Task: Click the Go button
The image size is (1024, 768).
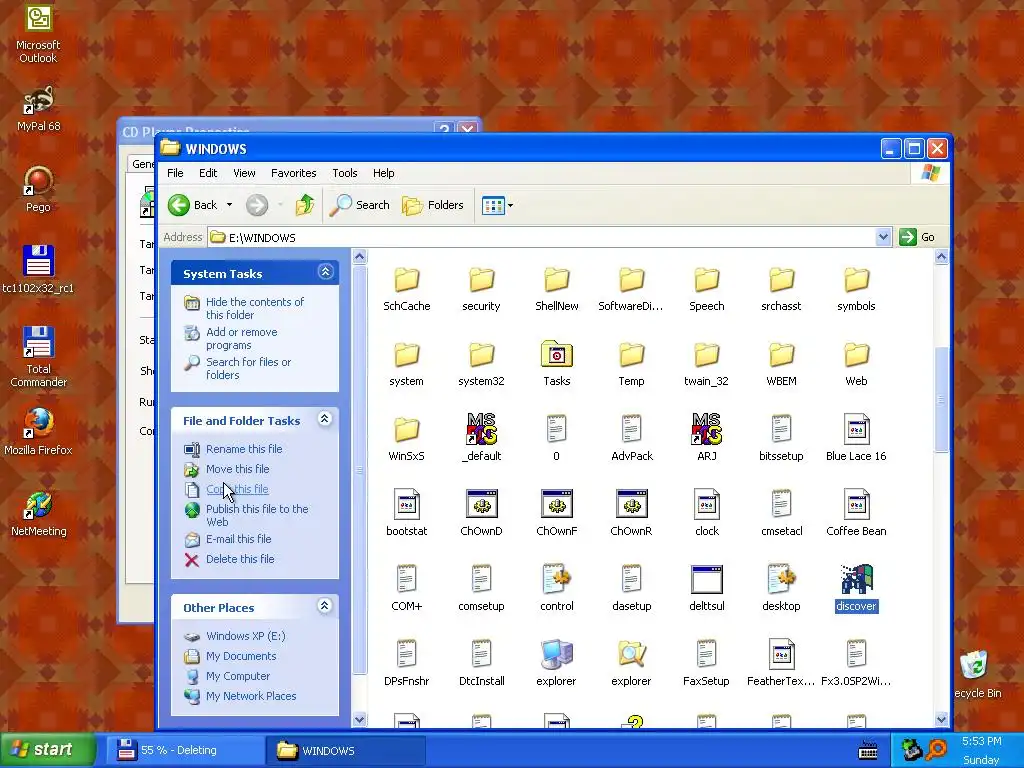Action: click(918, 237)
